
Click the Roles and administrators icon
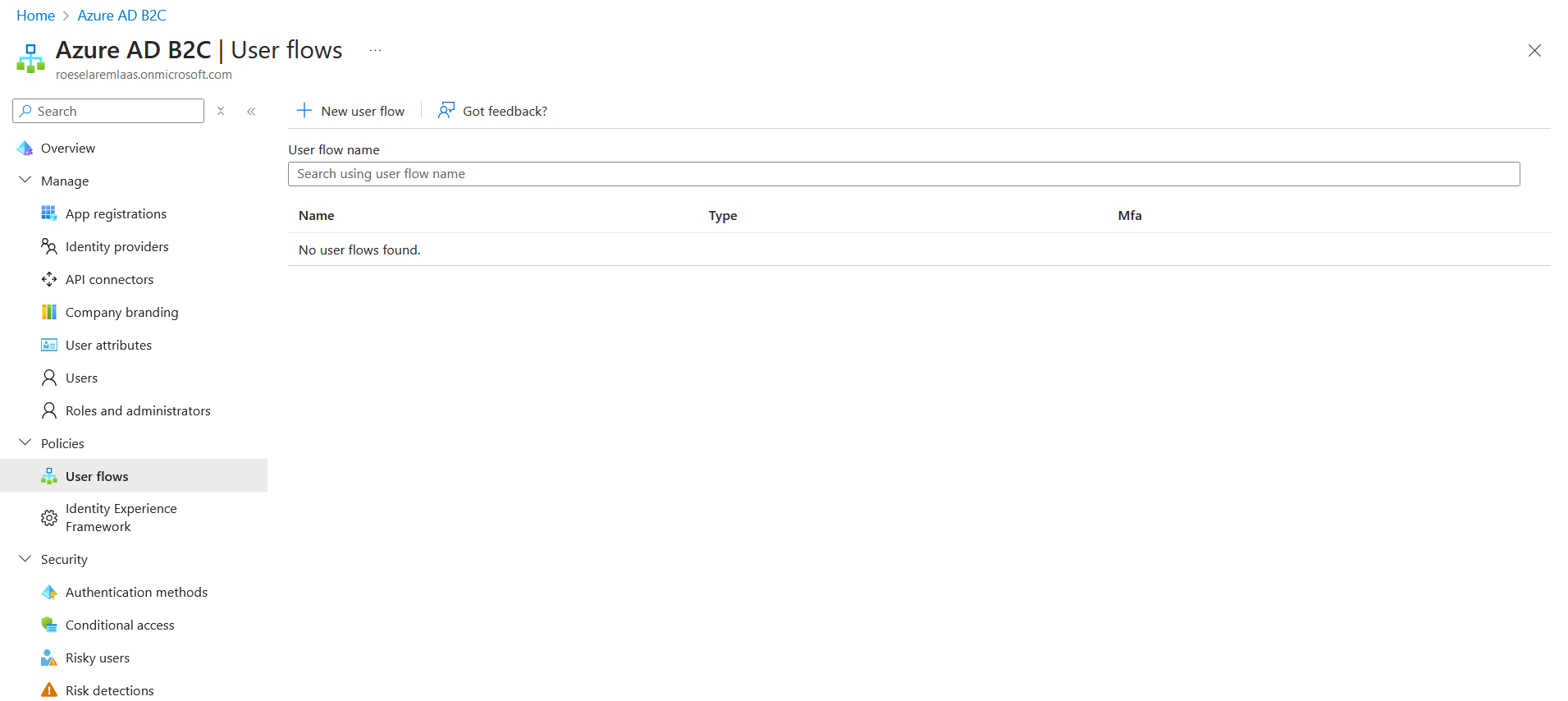click(x=49, y=410)
